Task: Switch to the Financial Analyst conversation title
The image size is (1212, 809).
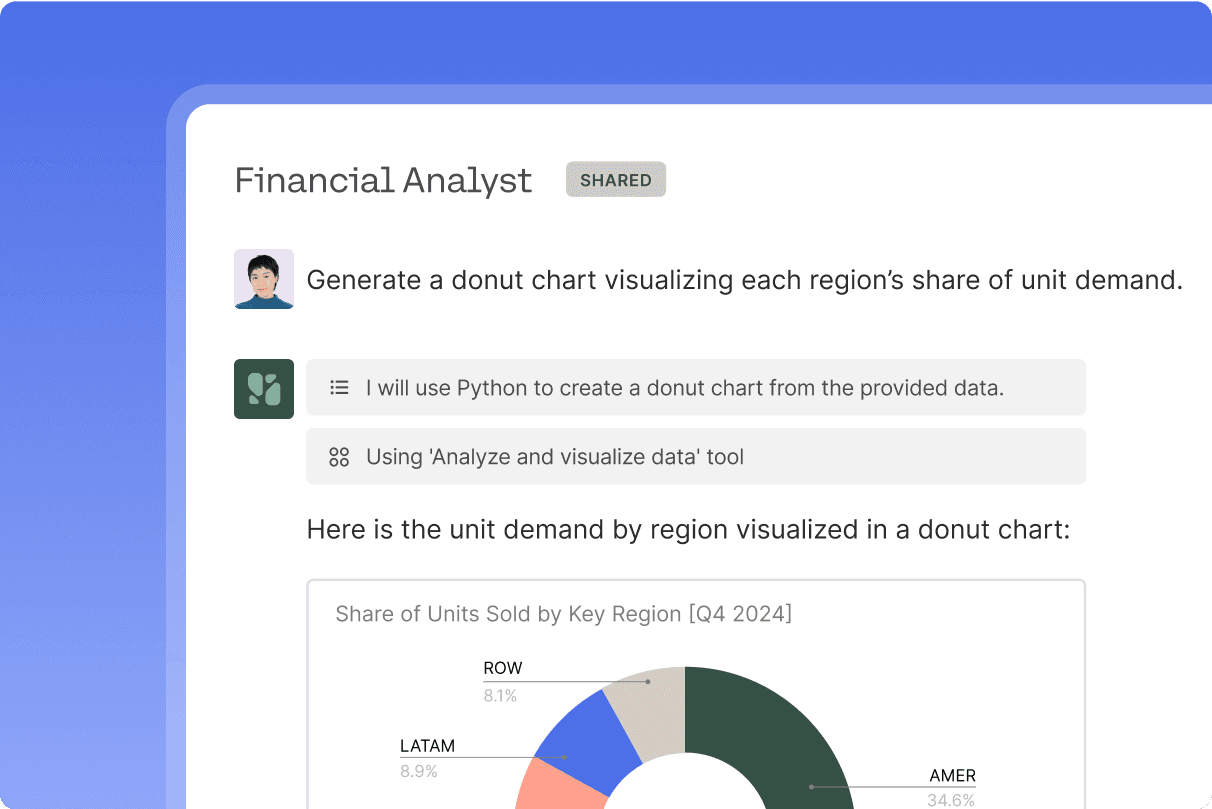Action: (x=383, y=180)
